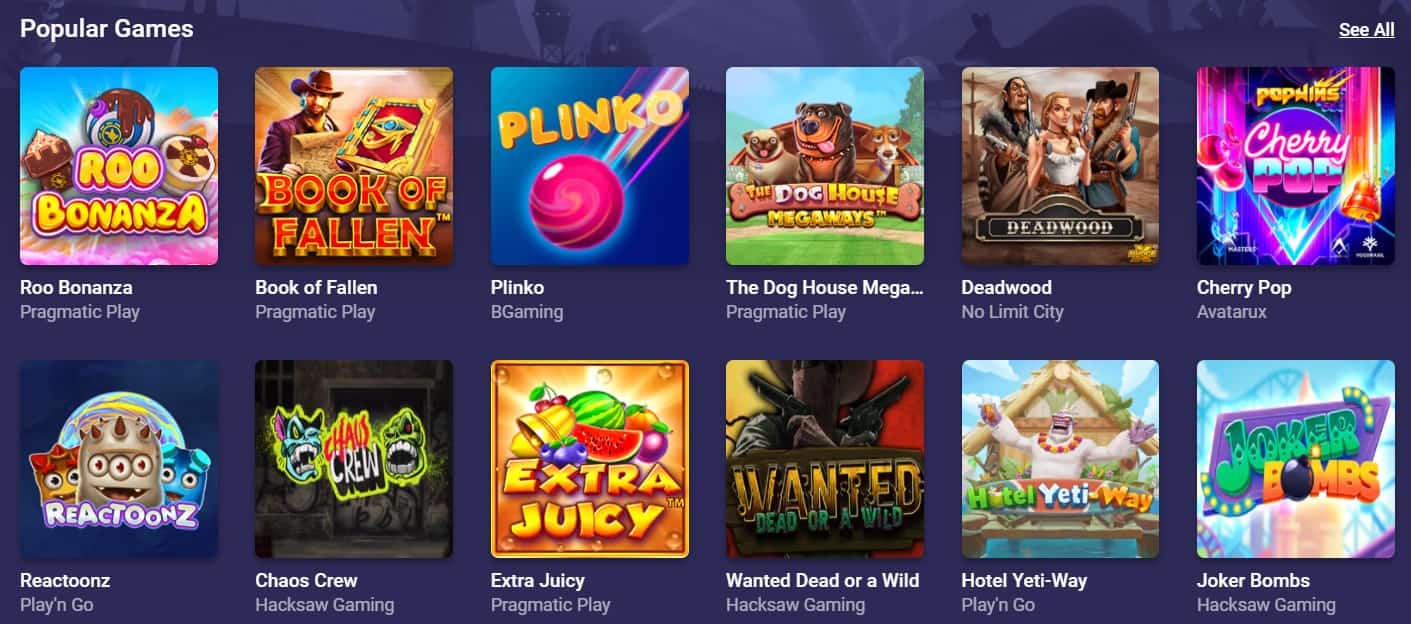Open the Cherry Pop title link
This screenshot has height=624, width=1411.
pos(1244,287)
